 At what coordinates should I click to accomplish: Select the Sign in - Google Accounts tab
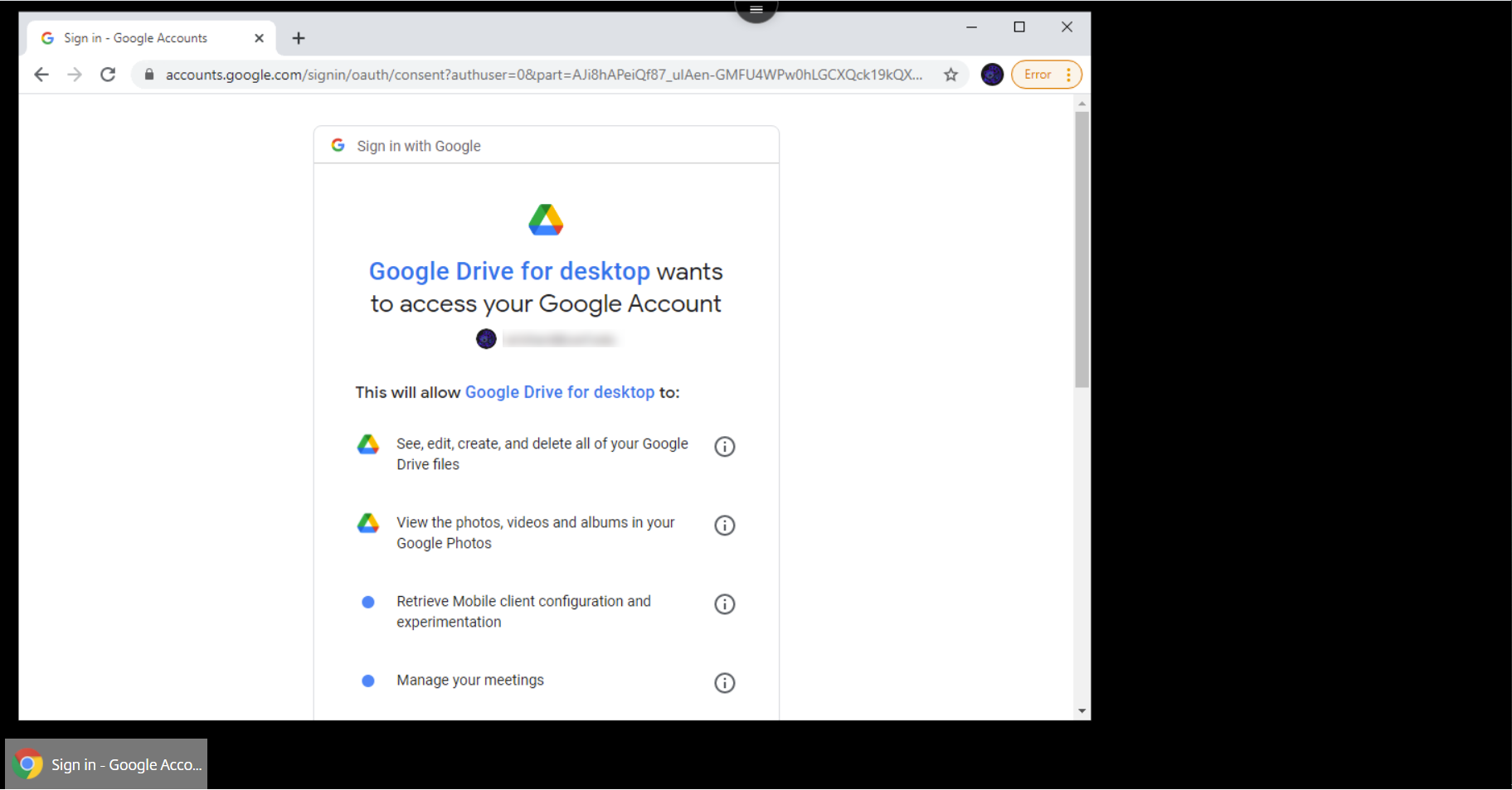(x=153, y=38)
